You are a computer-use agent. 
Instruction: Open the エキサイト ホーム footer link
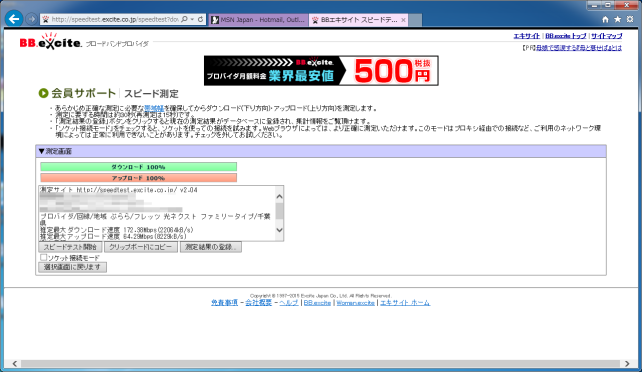(405, 303)
